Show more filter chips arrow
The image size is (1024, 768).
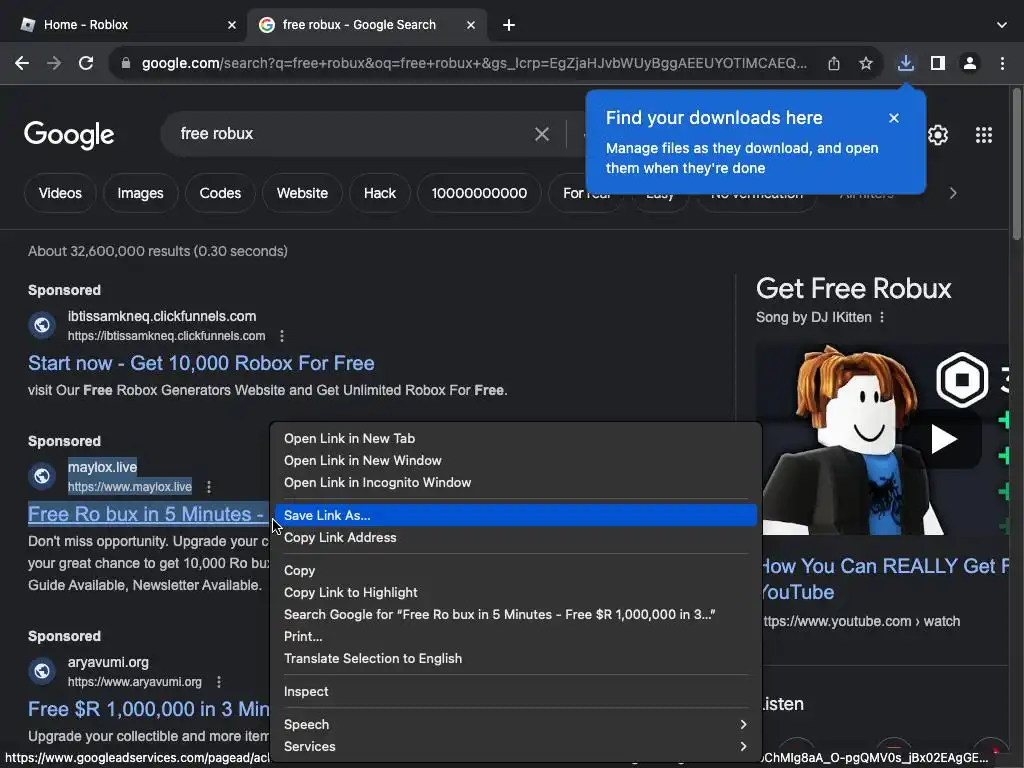[953, 193]
